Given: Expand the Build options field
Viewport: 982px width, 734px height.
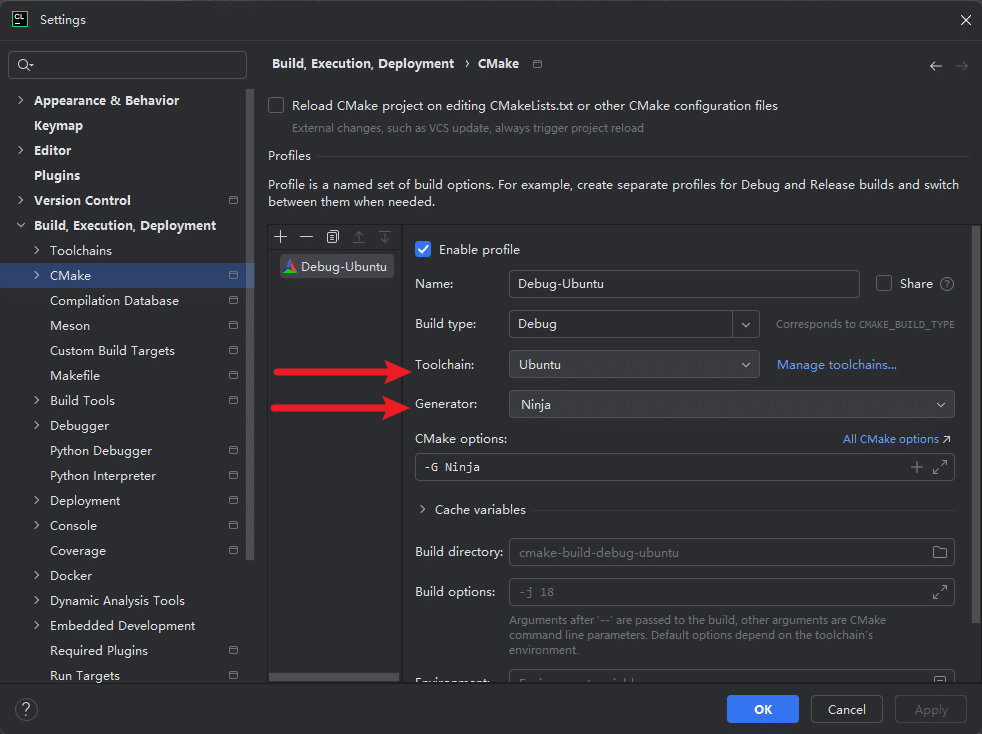Looking at the screenshot, I should (x=939, y=592).
